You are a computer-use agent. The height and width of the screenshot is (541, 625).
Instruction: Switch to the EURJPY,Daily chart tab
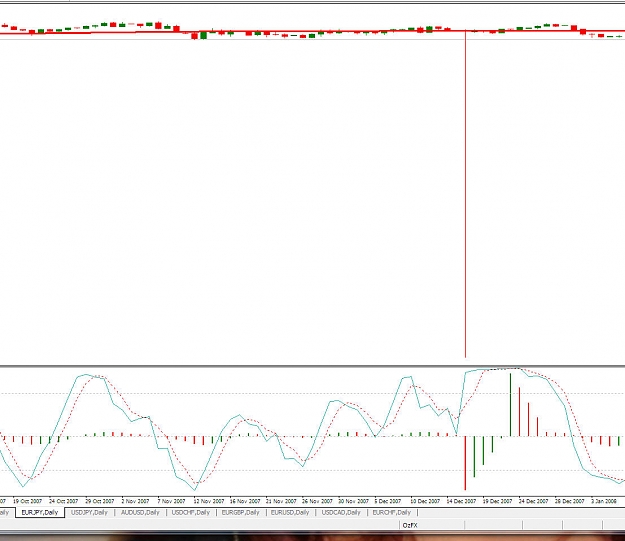[40, 512]
